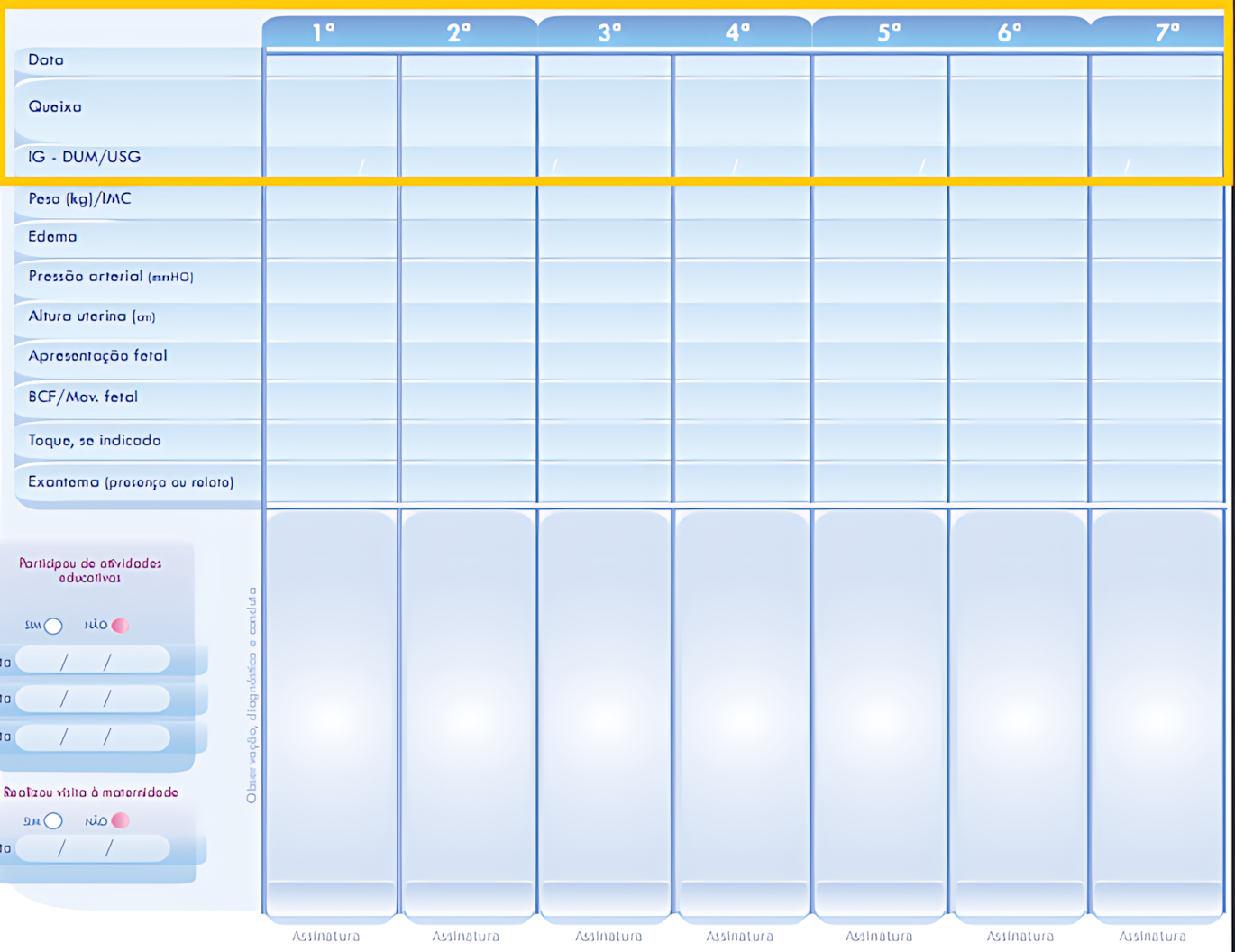Click the Data cell for 2º consultation
The image size is (1235, 952).
pos(467,65)
